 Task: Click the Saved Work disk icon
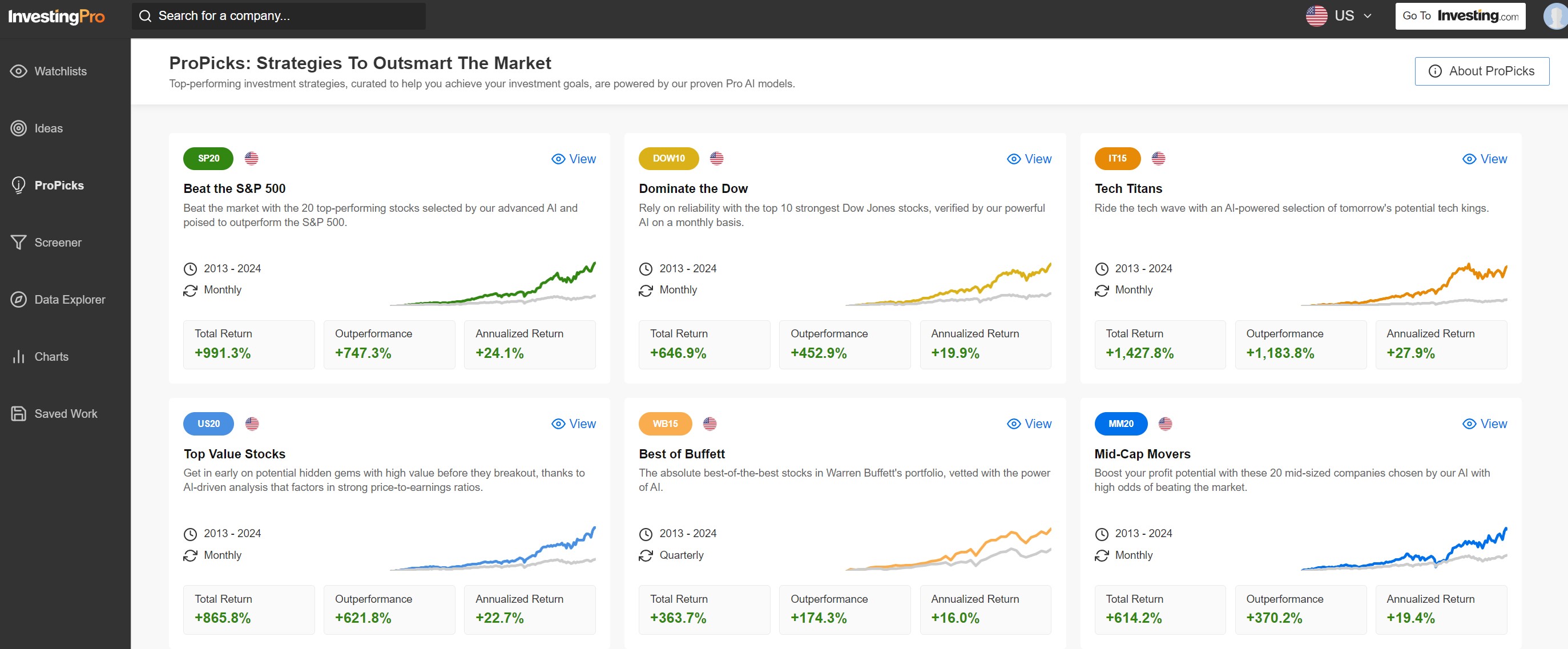pos(18,413)
